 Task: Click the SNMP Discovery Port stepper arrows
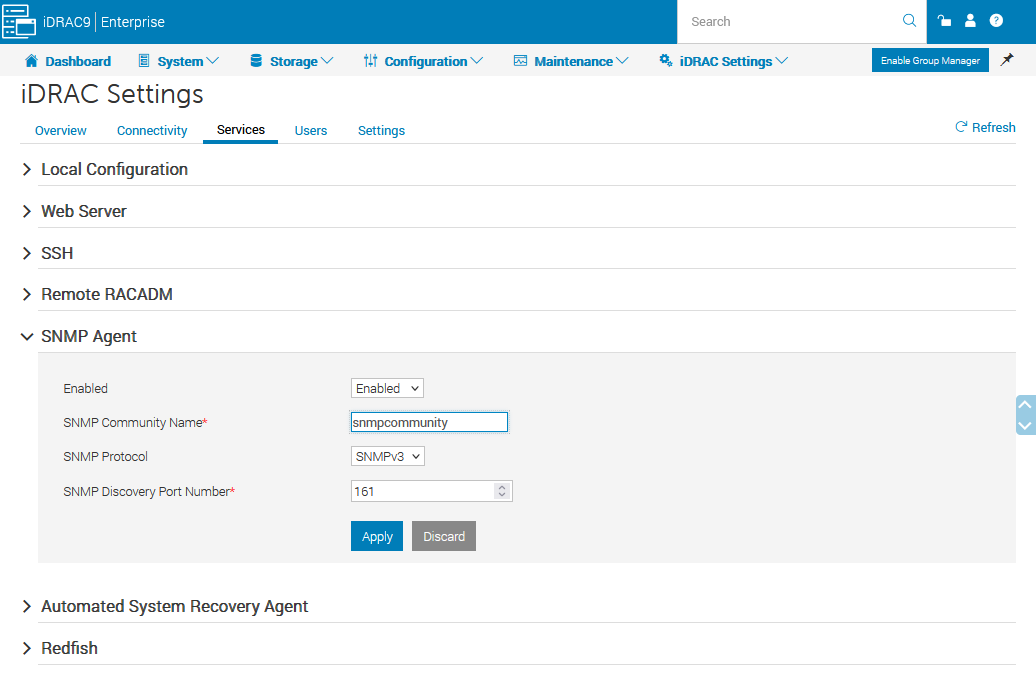tap(502, 491)
